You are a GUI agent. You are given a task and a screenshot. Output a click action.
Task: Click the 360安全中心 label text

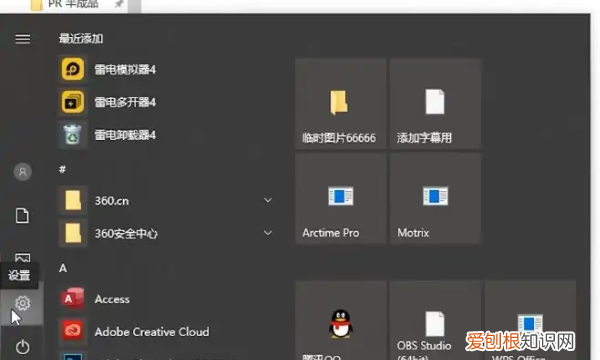[126, 233]
